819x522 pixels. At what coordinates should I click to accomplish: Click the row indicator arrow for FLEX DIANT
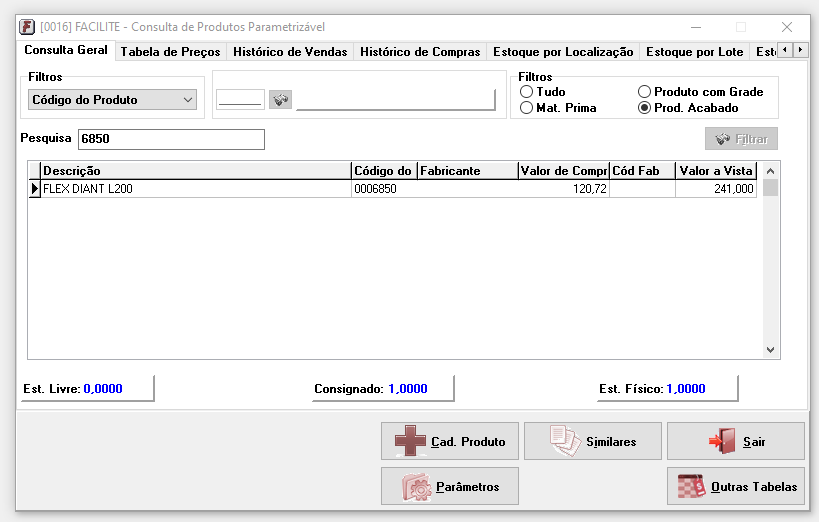tap(34, 189)
